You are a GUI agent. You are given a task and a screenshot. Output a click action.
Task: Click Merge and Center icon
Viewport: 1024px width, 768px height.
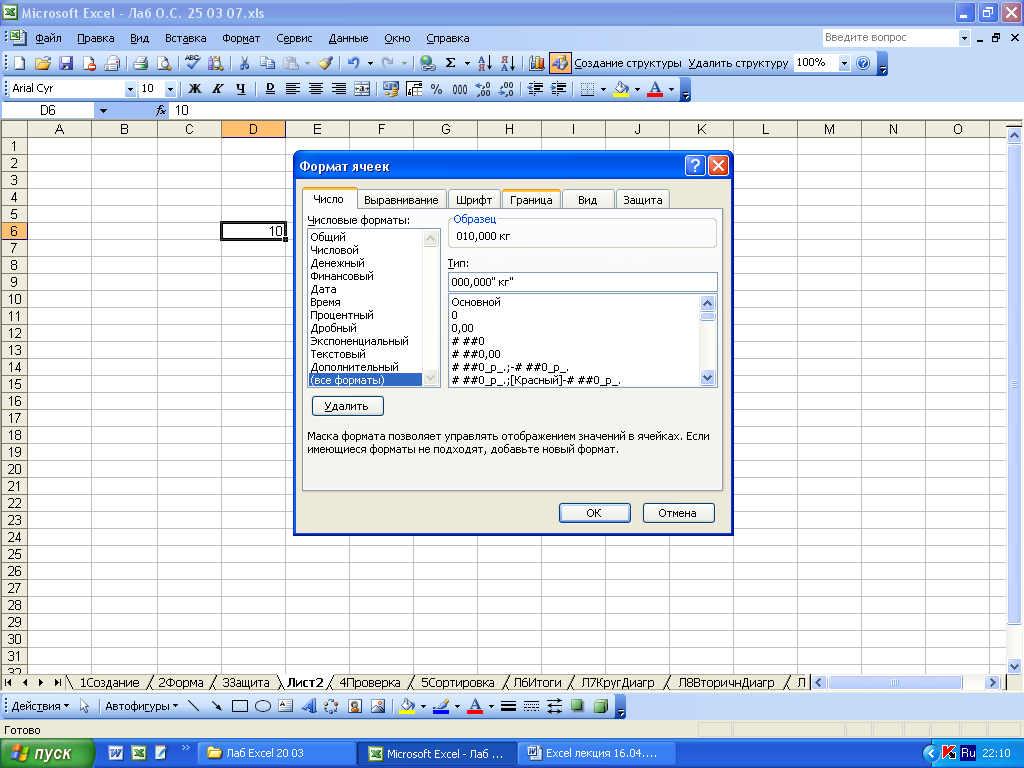[x=362, y=89]
